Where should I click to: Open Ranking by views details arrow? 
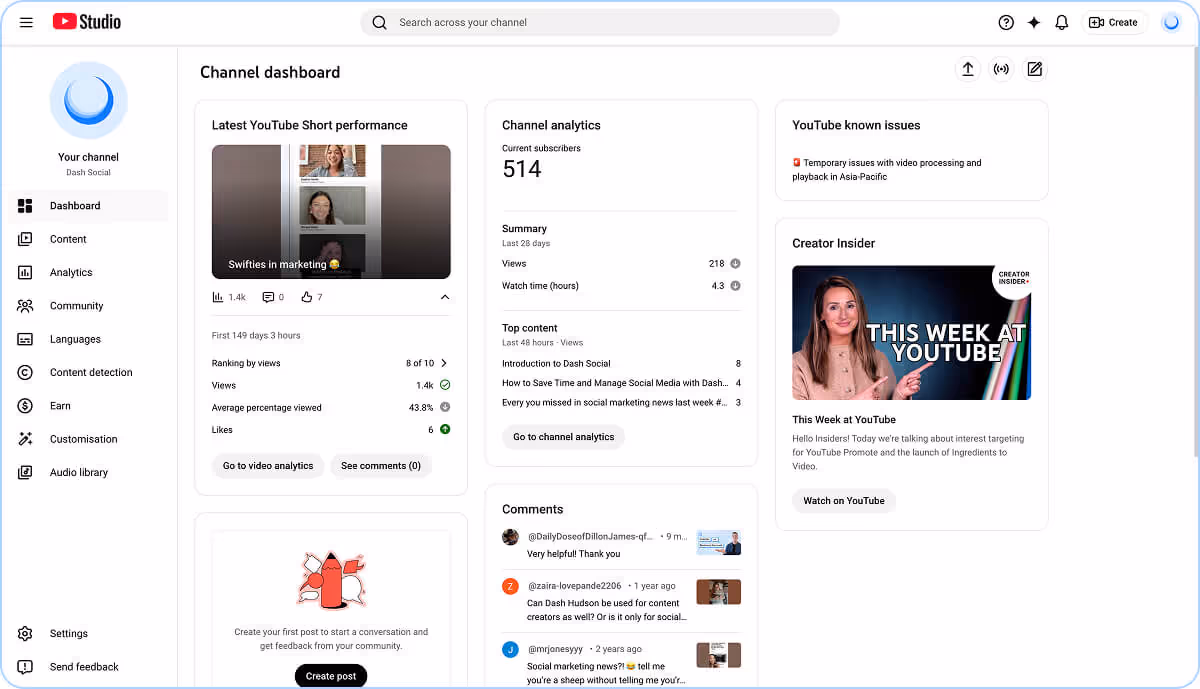coord(443,362)
